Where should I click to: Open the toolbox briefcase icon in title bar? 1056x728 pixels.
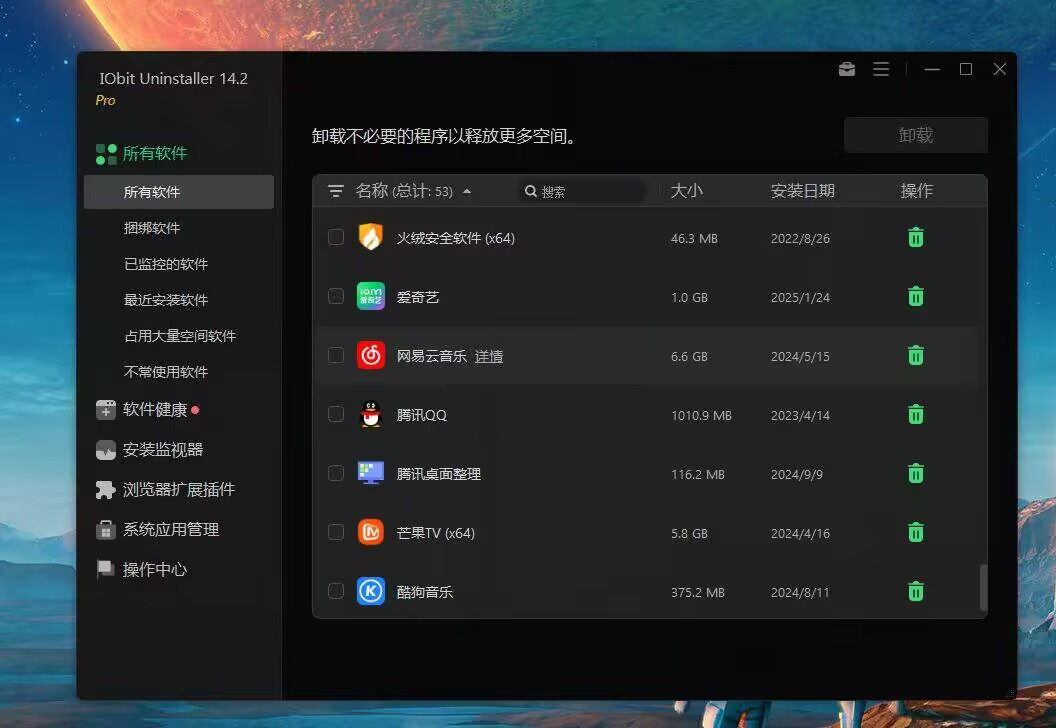pos(847,69)
